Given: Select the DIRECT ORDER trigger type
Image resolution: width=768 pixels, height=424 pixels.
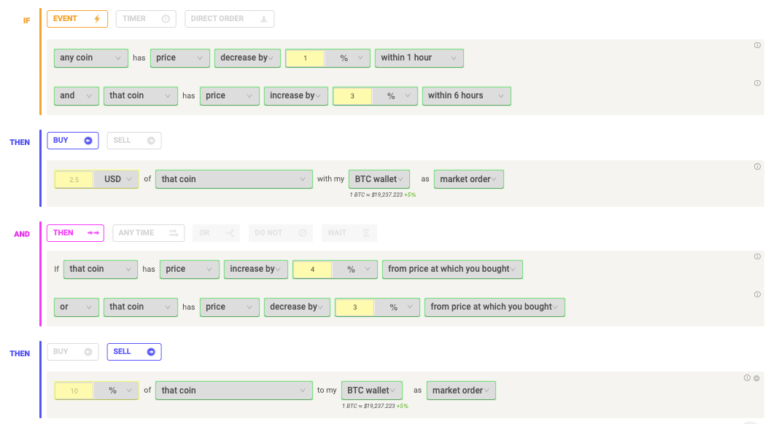Looking at the screenshot, I should click(x=229, y=19).
